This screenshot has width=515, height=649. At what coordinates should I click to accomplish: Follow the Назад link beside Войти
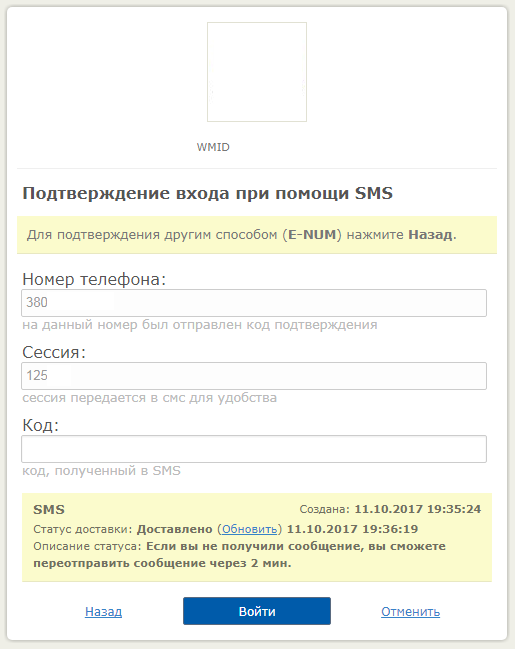(103, 611)
